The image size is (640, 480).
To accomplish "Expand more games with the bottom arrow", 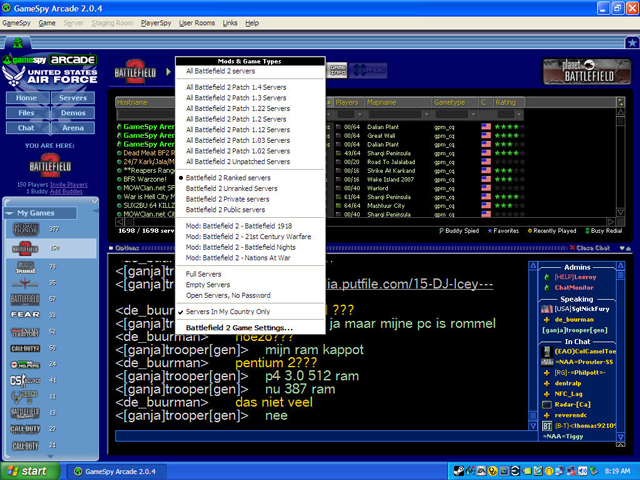I will 51,456.
